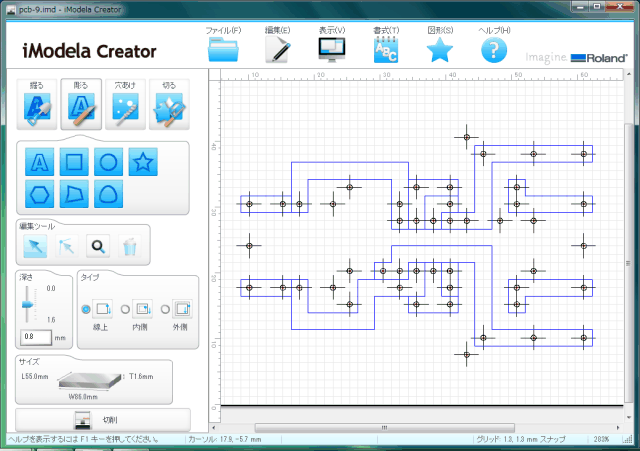
Task: Choose the hexagon polygon shape tool
Action: coord(39,194)
